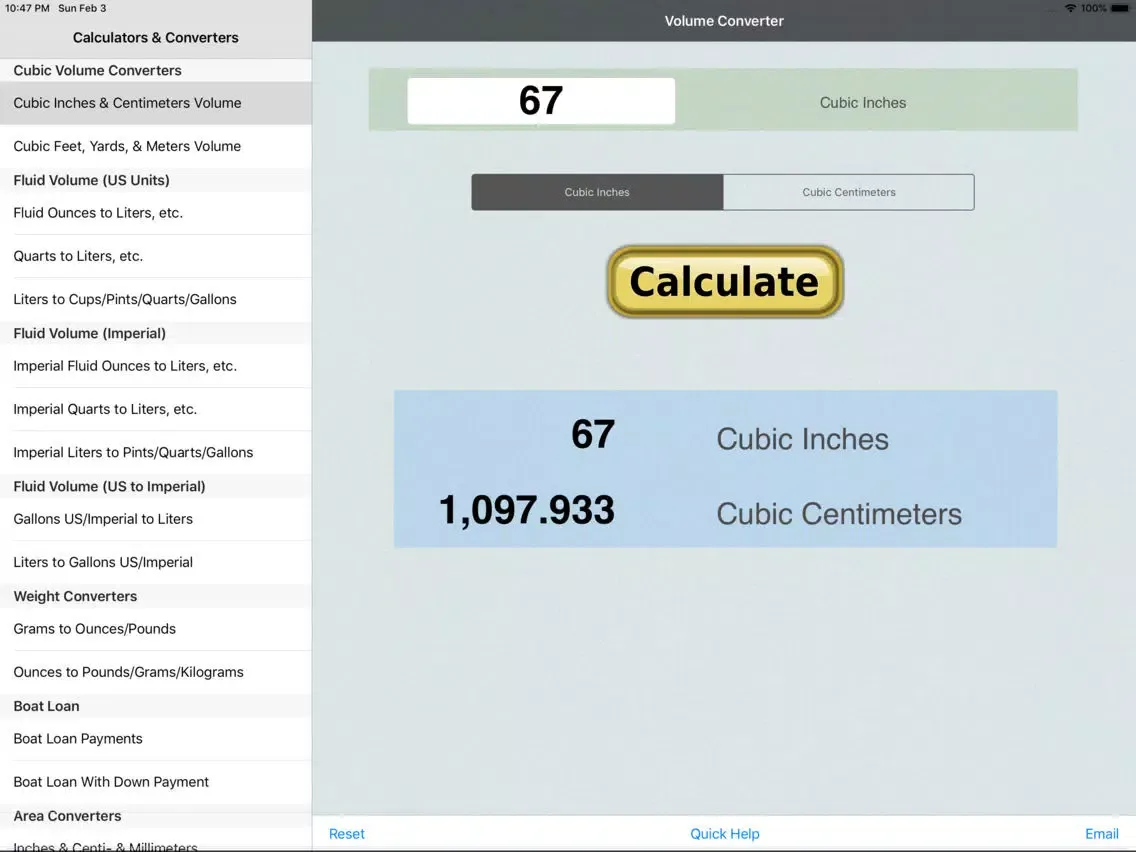This screenshot has height=852, width=1136.
Task: Open Grams to Ounces/Pounds converter
Action: coord(156,629)
